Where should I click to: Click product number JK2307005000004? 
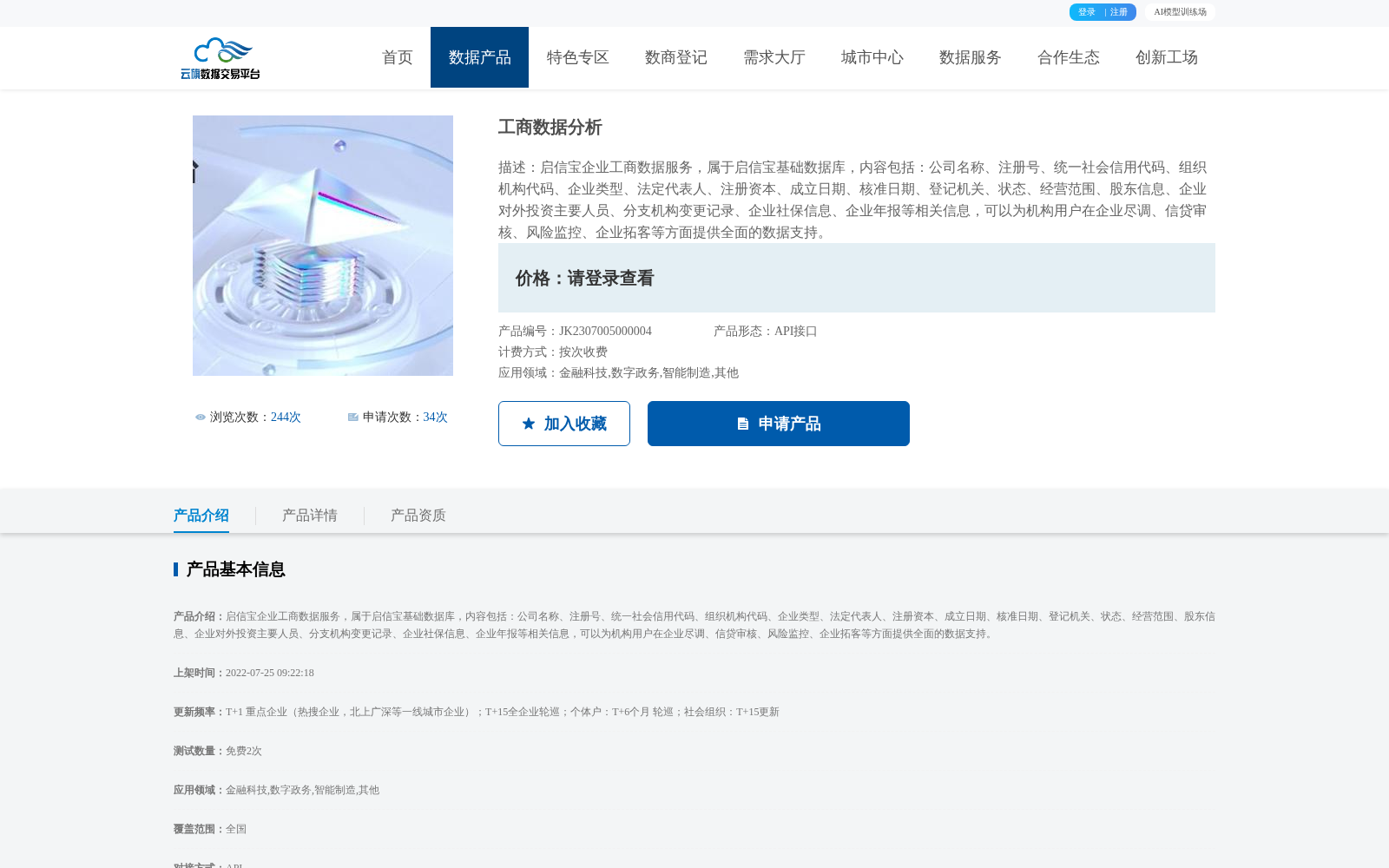point(605,332)
